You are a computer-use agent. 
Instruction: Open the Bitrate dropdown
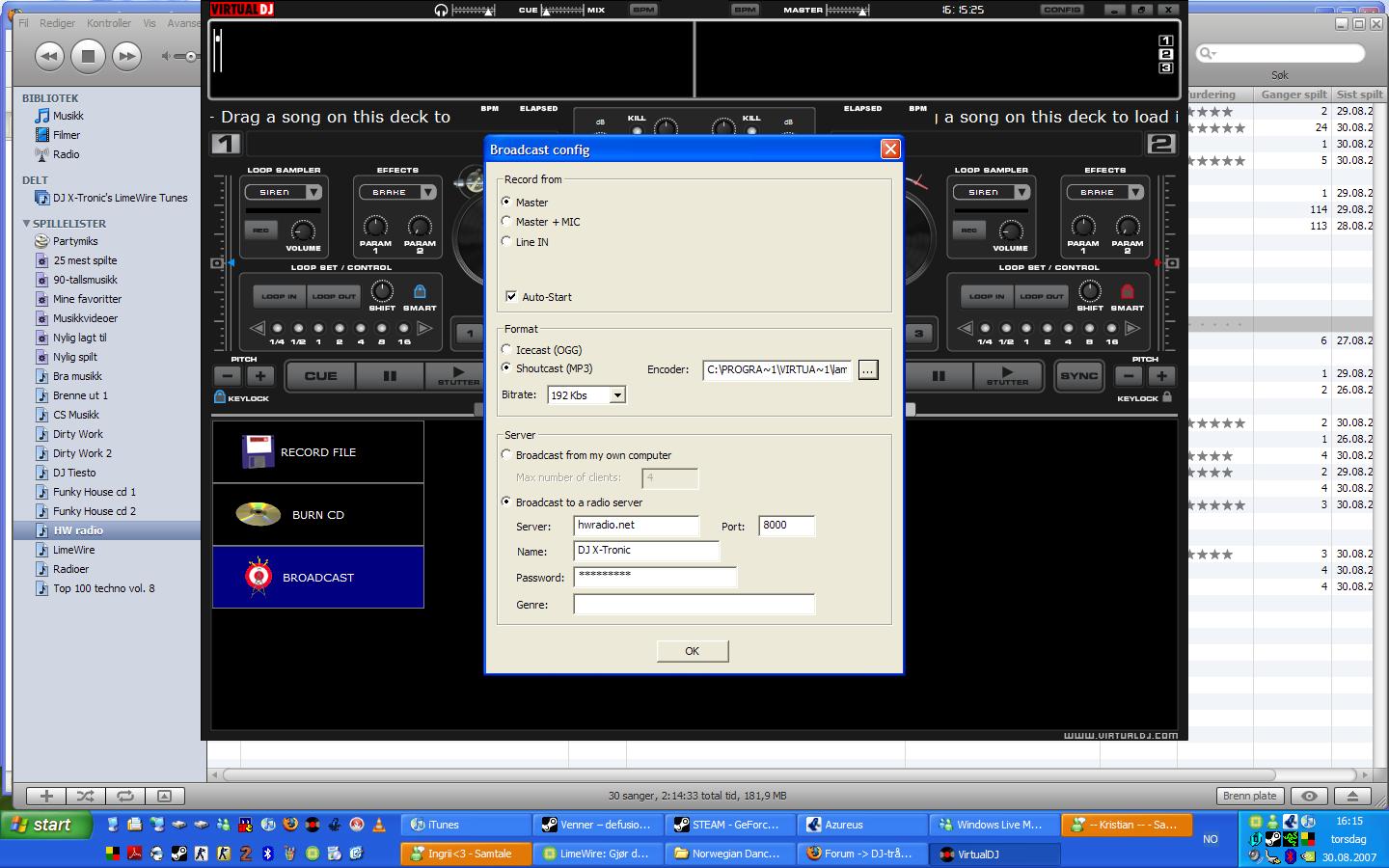click(617, 394)
